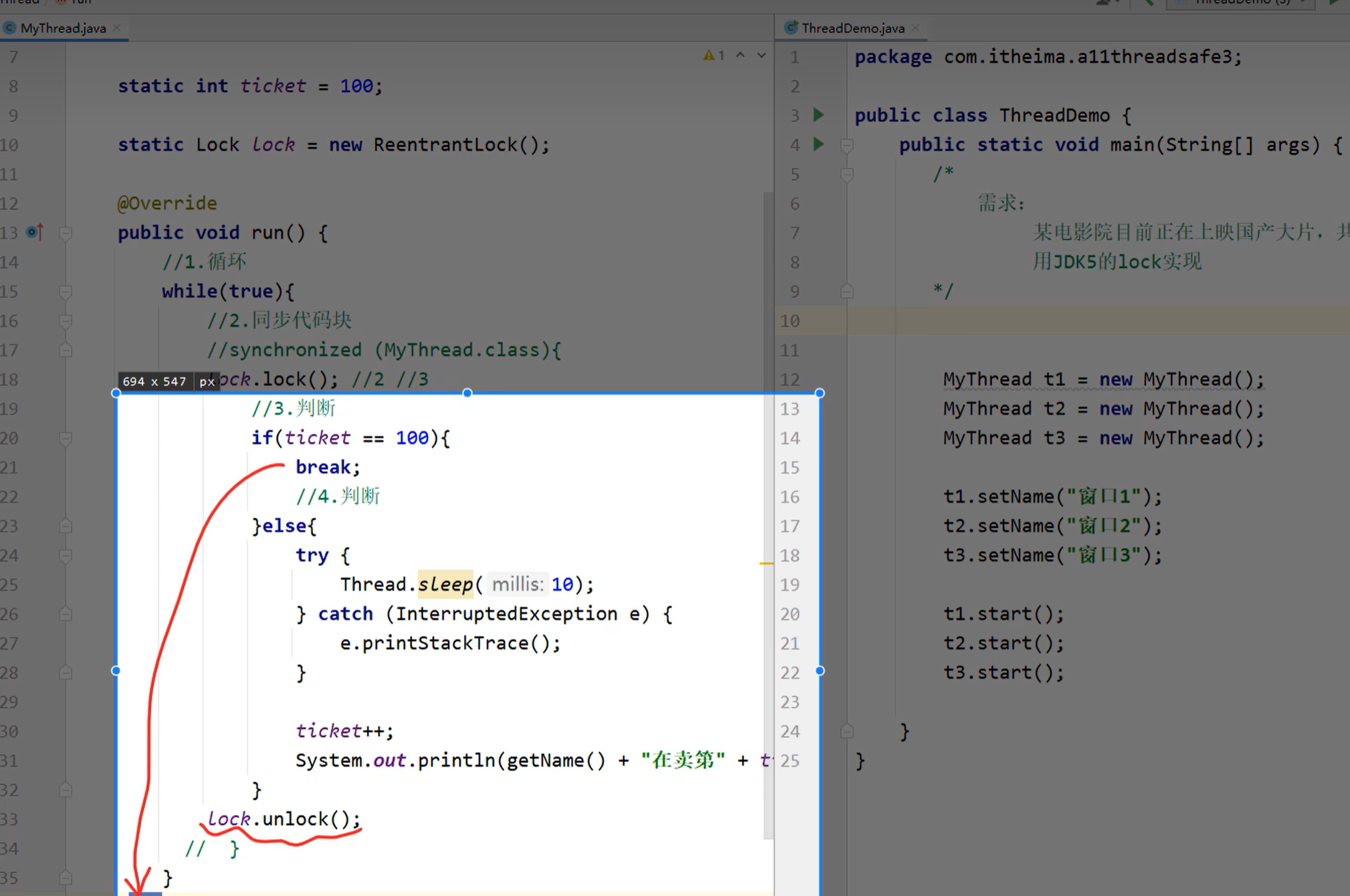This screenshot has width=1350, height=896.
Task: Click run gutter icon beside ThreadDemo class
Action: 819,115
